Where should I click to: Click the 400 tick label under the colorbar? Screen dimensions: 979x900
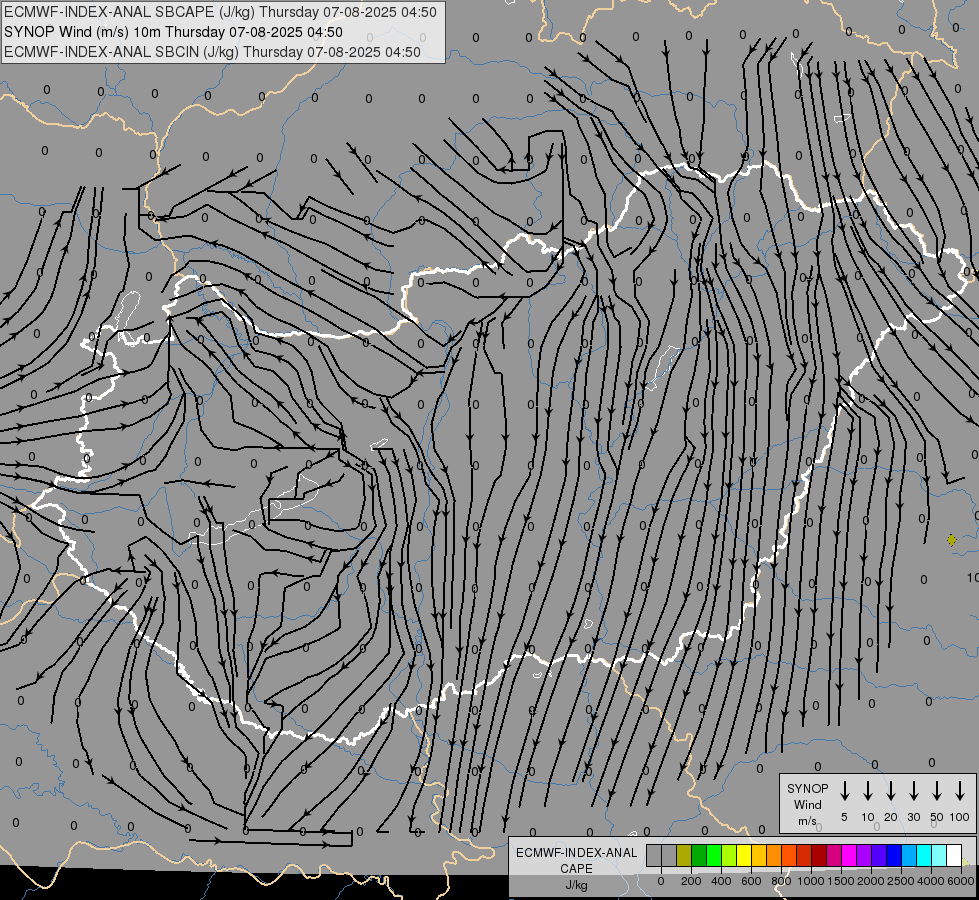[x=721, y=881]
